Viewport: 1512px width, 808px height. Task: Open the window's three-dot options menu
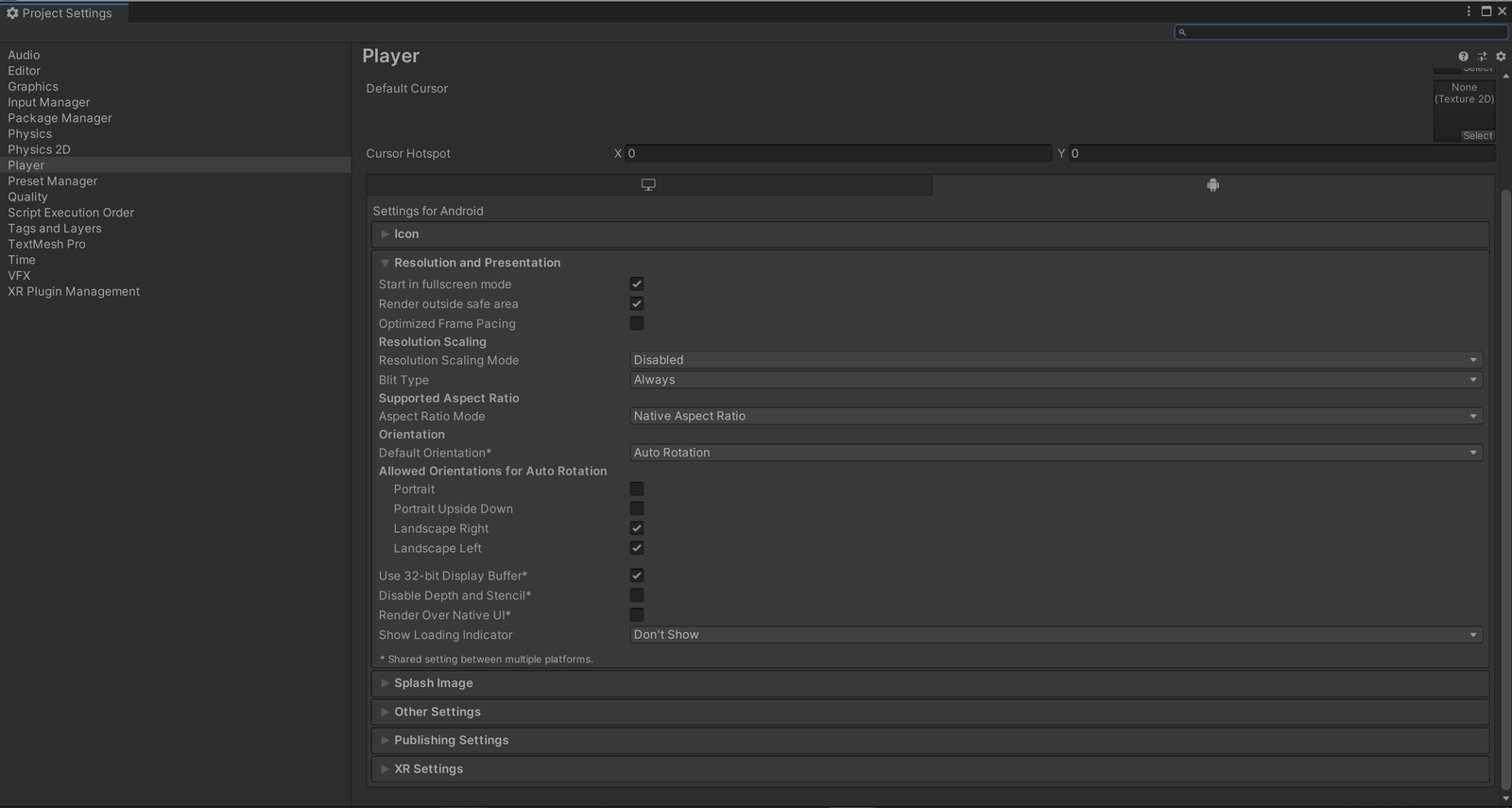coord(1469,11)
